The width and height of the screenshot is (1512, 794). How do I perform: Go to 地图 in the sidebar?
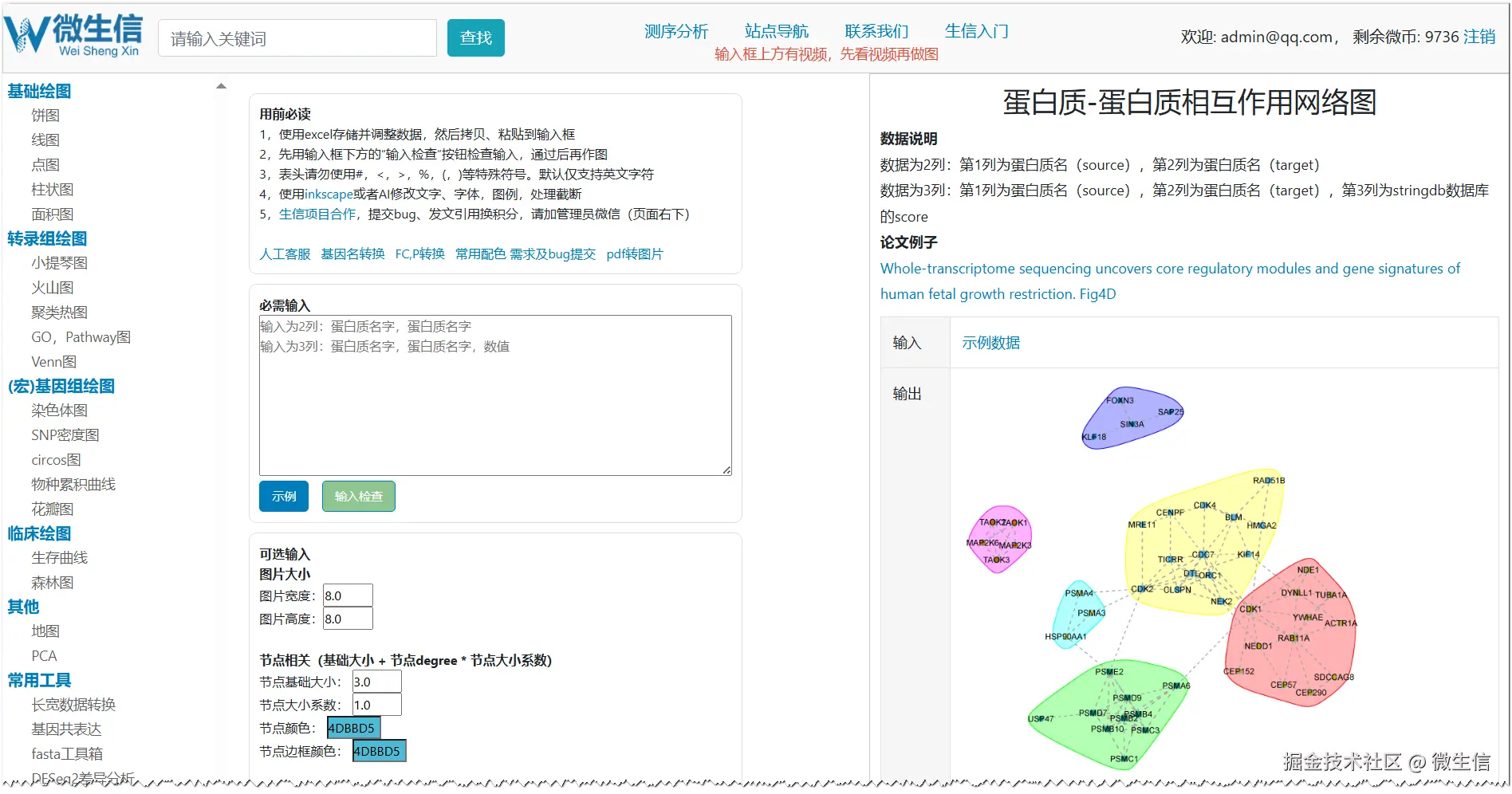pos(45,631)
